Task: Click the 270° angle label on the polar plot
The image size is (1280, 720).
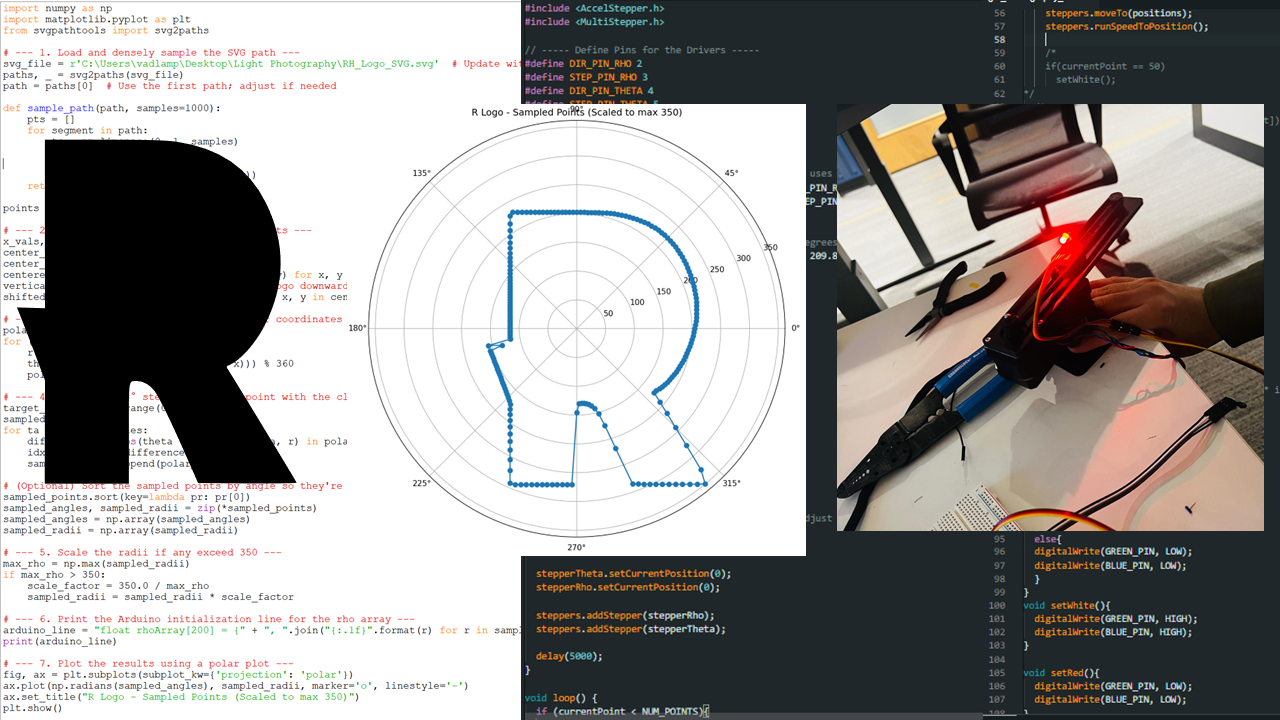Action: 576,548
